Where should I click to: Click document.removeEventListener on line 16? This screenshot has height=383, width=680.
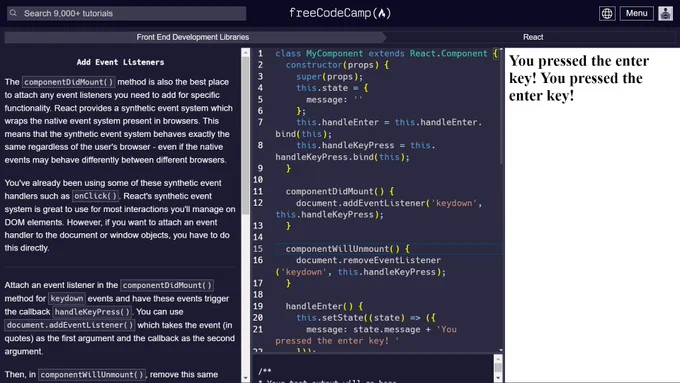(x=368, y=260)
